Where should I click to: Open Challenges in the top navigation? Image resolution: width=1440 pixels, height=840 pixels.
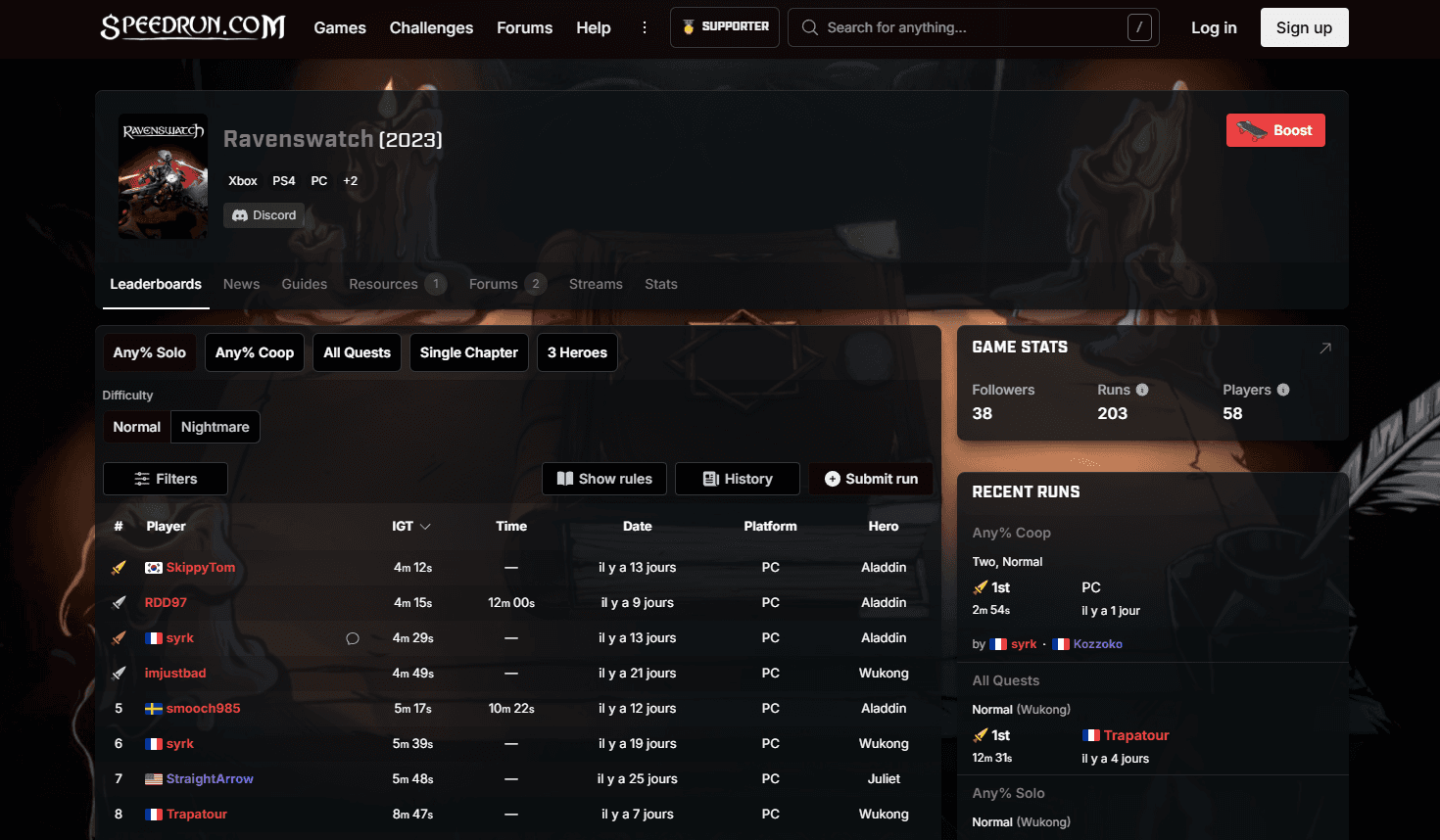431,27
